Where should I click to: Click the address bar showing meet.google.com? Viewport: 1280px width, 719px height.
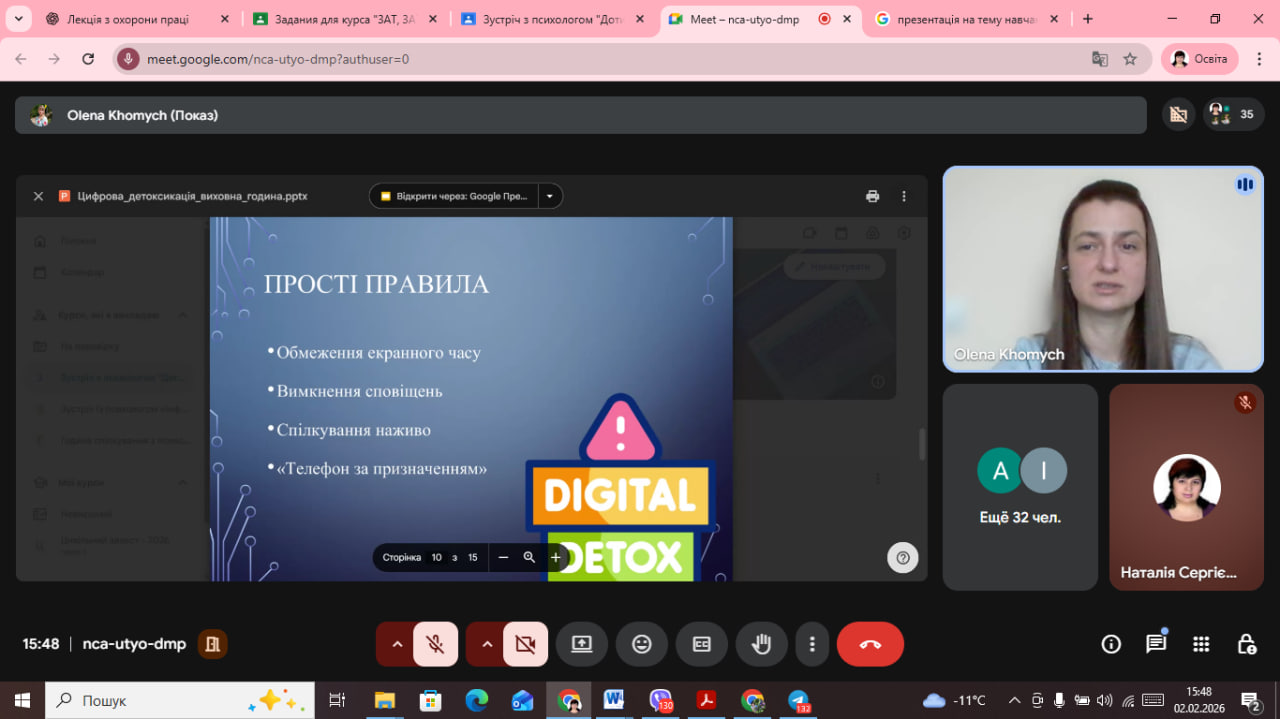coord(600,59)
